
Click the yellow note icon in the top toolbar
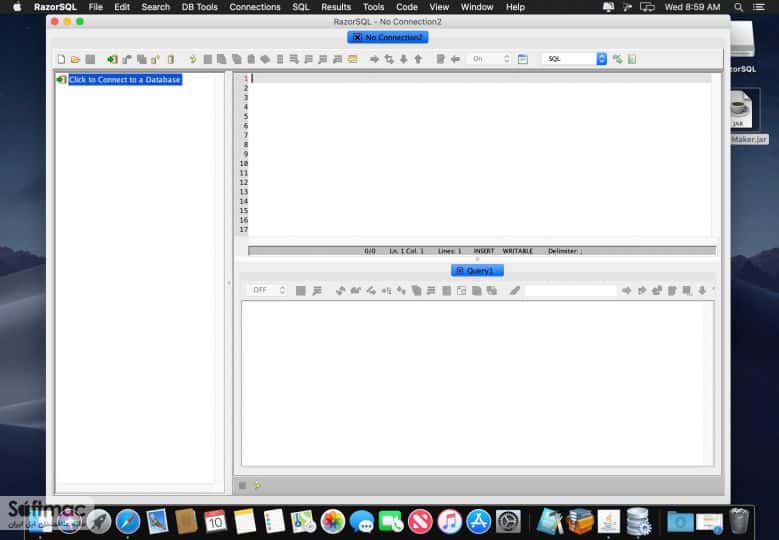coord(353,59)
